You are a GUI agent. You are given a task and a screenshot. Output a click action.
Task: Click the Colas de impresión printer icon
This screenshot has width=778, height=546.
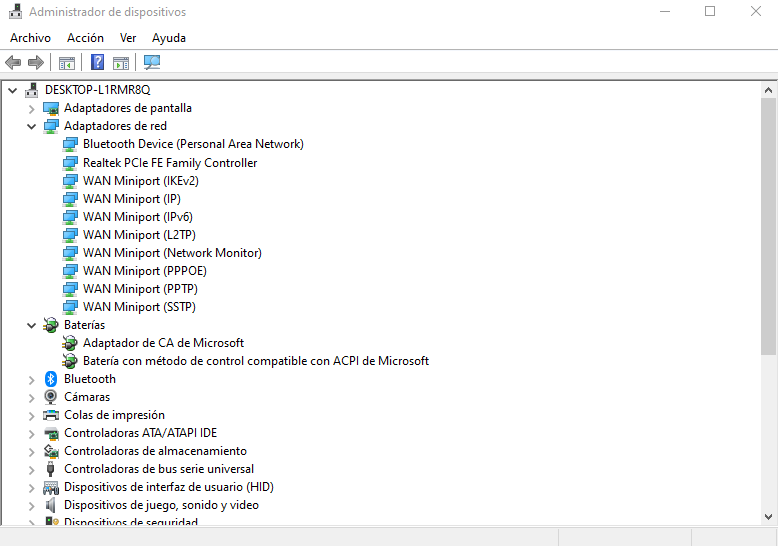51,415
